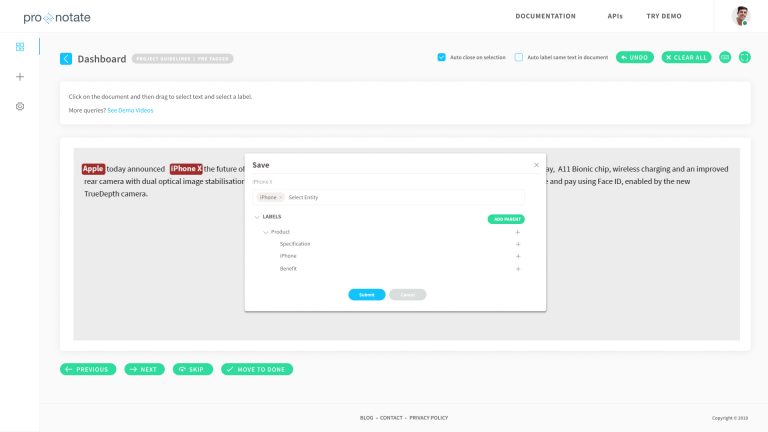The width and height of the screenshot is (768, 432).
Task: Select the Benefit label
Action: pyautogui.click(x=288, y=269)
